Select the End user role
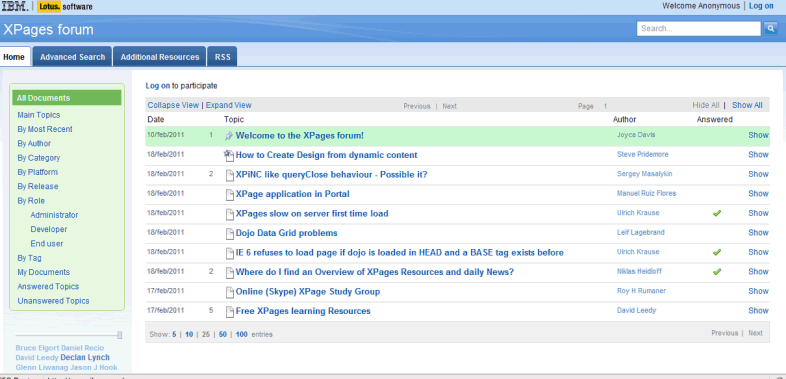The height and width of the screenshot is (379, 786). (x=47, y=244)
